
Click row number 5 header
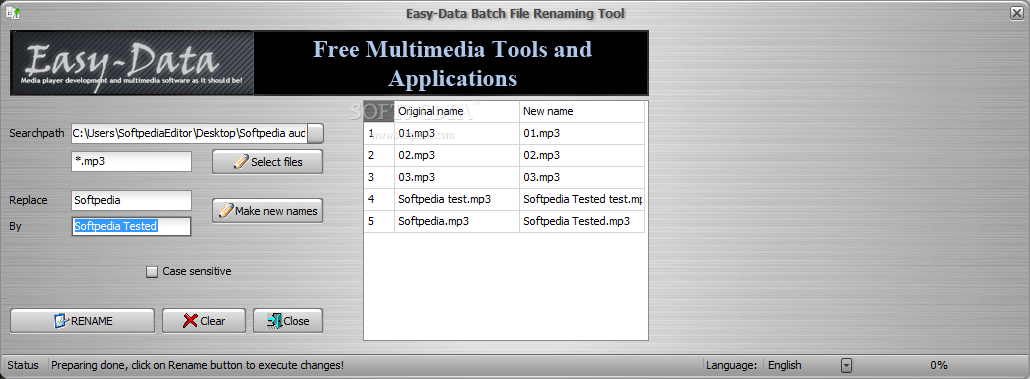click(379, 221)
